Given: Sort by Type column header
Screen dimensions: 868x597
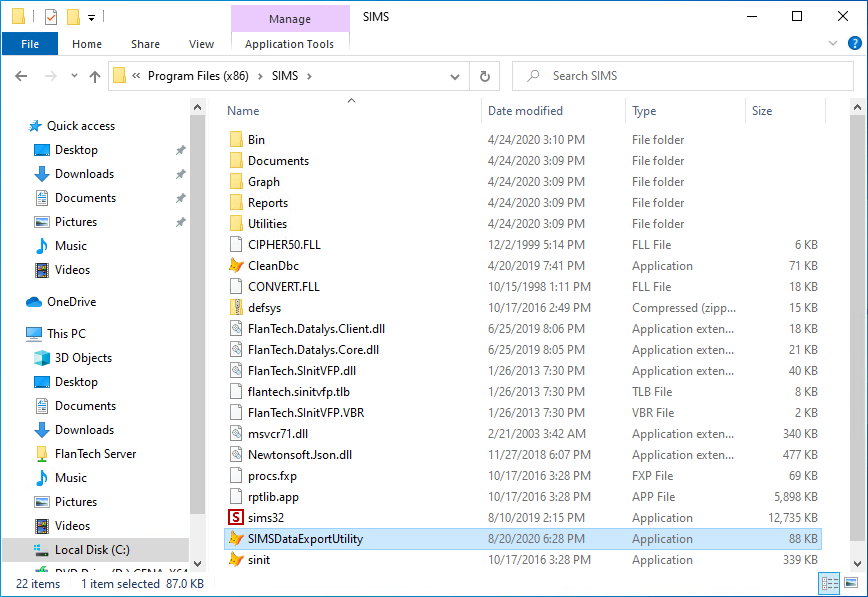Looking at the screenshot, I should click(x=644, y=111).
